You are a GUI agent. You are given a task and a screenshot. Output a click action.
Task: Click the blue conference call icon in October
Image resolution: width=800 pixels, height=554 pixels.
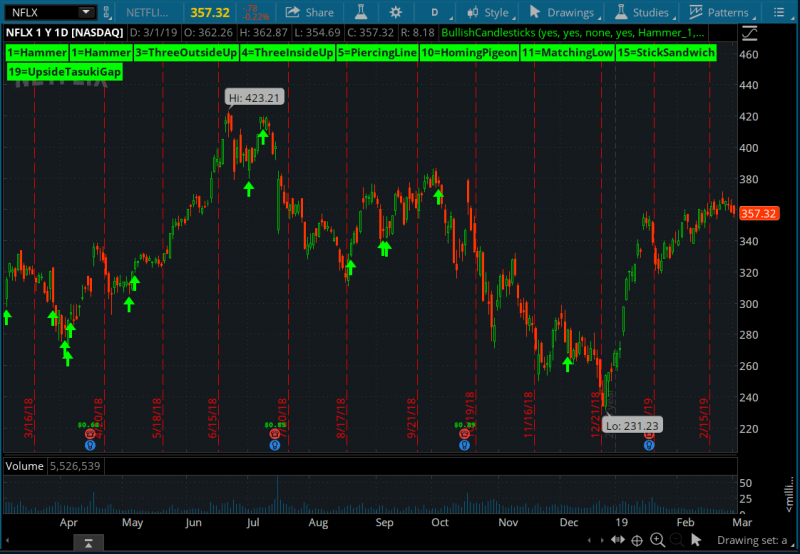(464, 445)
